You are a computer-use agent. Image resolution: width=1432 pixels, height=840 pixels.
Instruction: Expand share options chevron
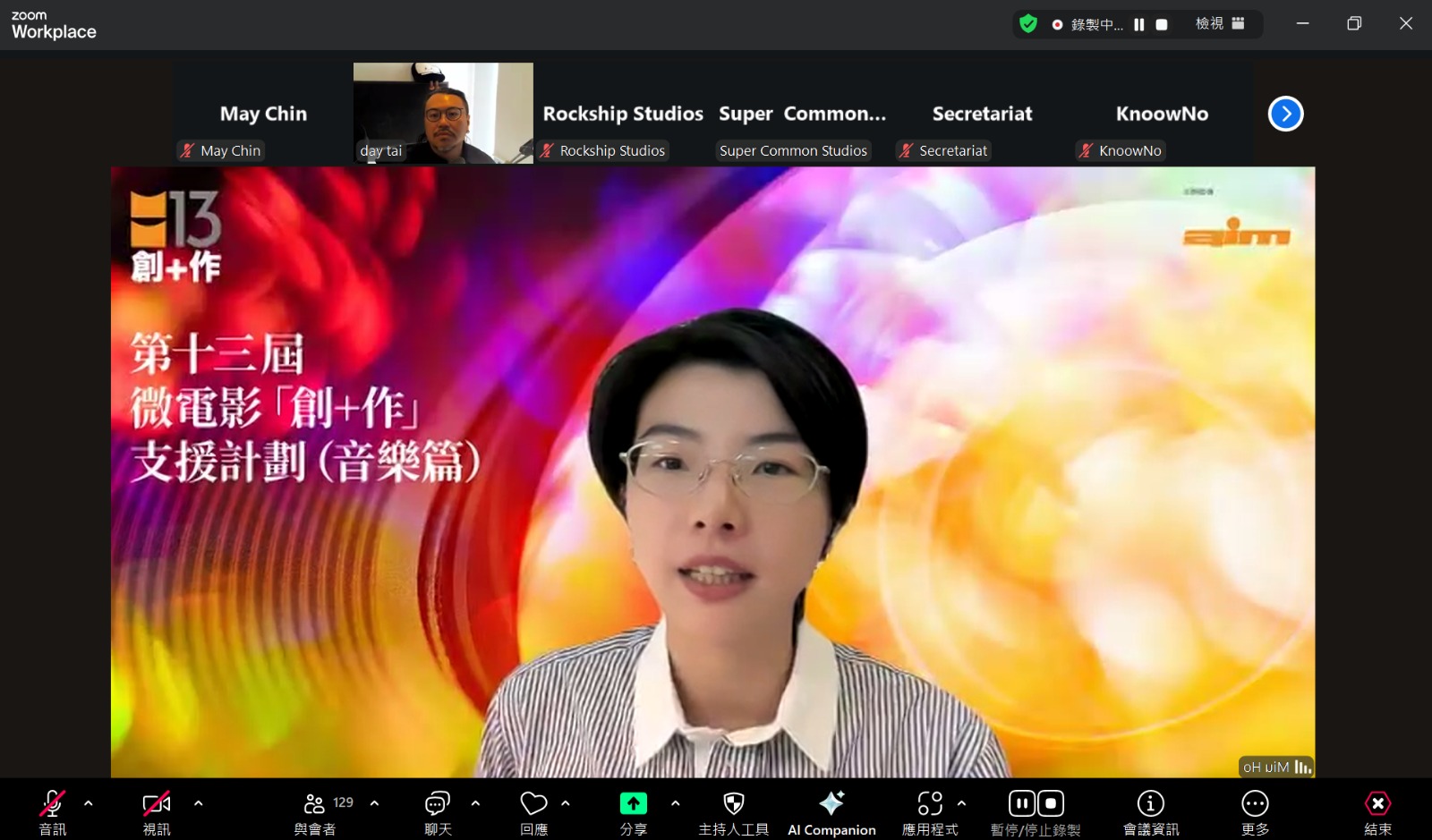click(676, 803)
